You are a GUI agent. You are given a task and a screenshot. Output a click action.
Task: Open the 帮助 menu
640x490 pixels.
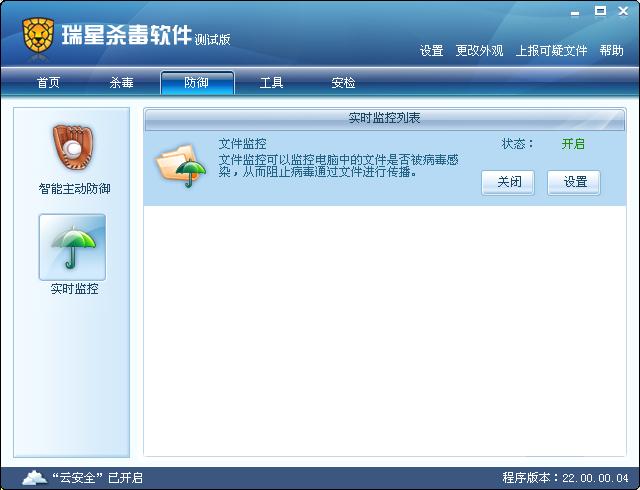point(611,51)
